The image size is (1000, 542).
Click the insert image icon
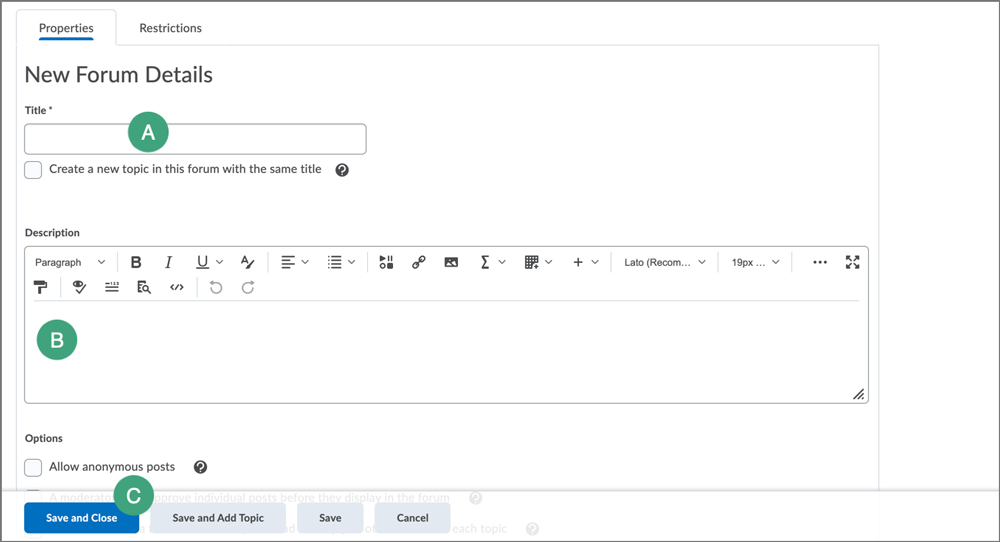[451, 262]
